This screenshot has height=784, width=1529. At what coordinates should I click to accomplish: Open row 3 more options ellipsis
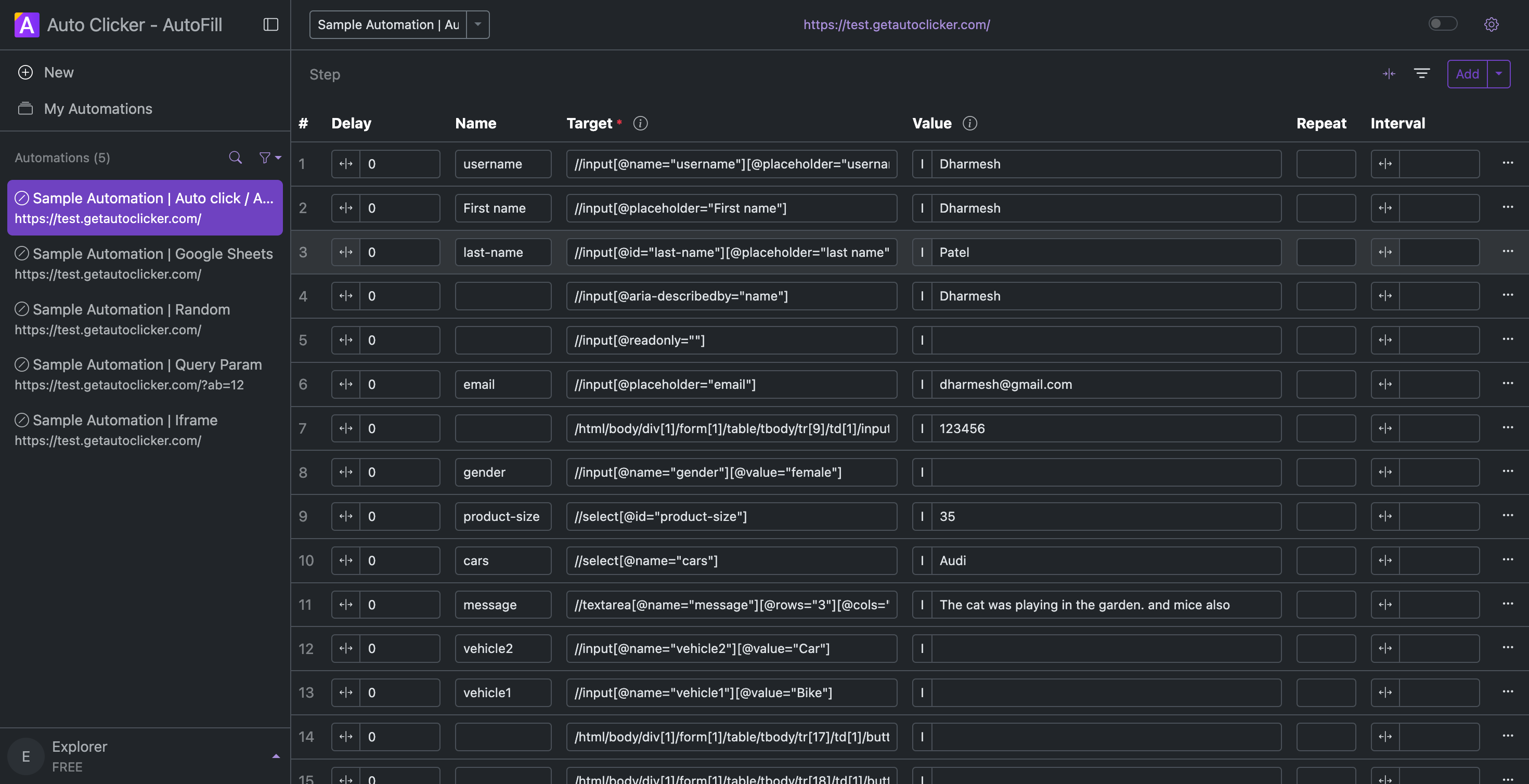[1508, 252]
